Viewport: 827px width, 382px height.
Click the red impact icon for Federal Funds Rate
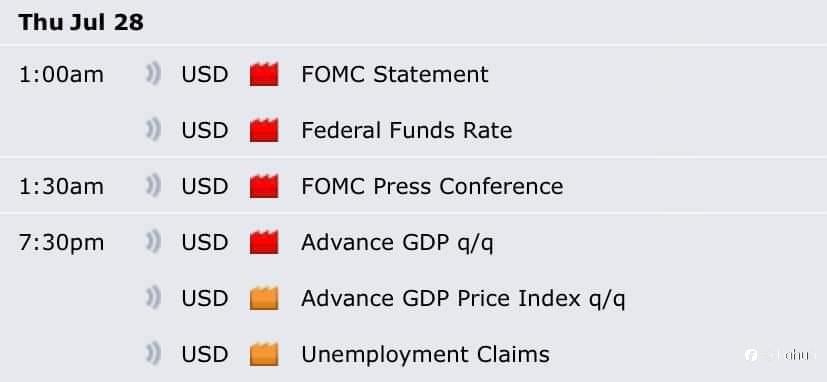264,130
